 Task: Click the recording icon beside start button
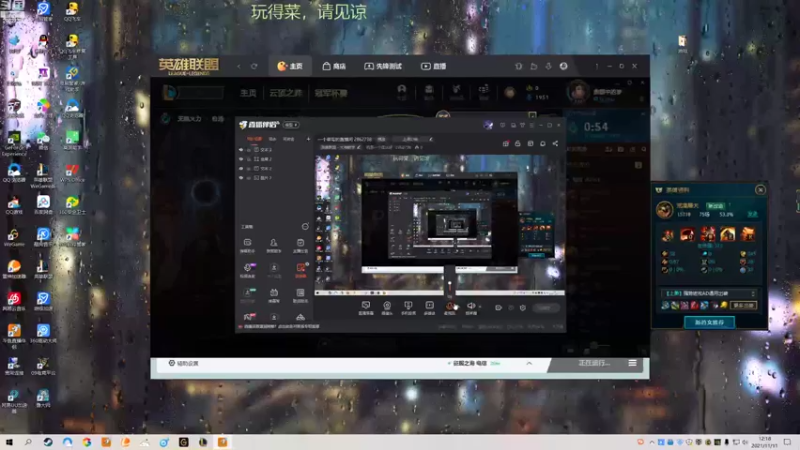tap(498, 308)
